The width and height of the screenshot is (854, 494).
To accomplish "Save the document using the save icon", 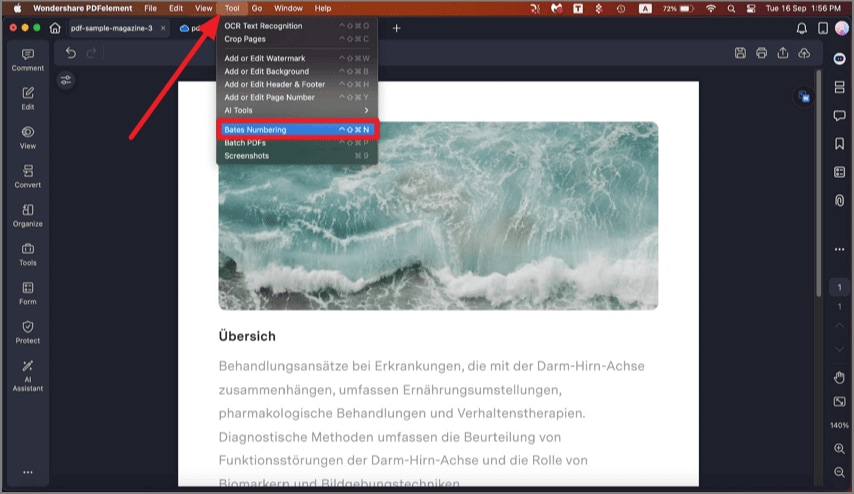I will point(740,53).
